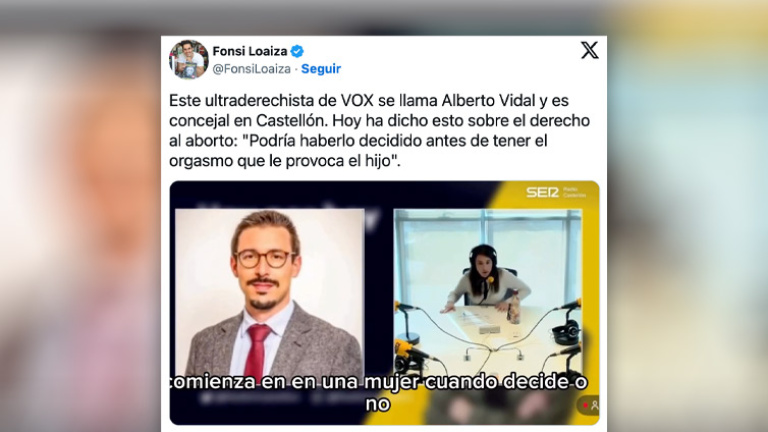Click the quoted phrase starting 'Podría haberlo decidido'
The width and height of the screenshot is (768, 432).
click(358, 151)
